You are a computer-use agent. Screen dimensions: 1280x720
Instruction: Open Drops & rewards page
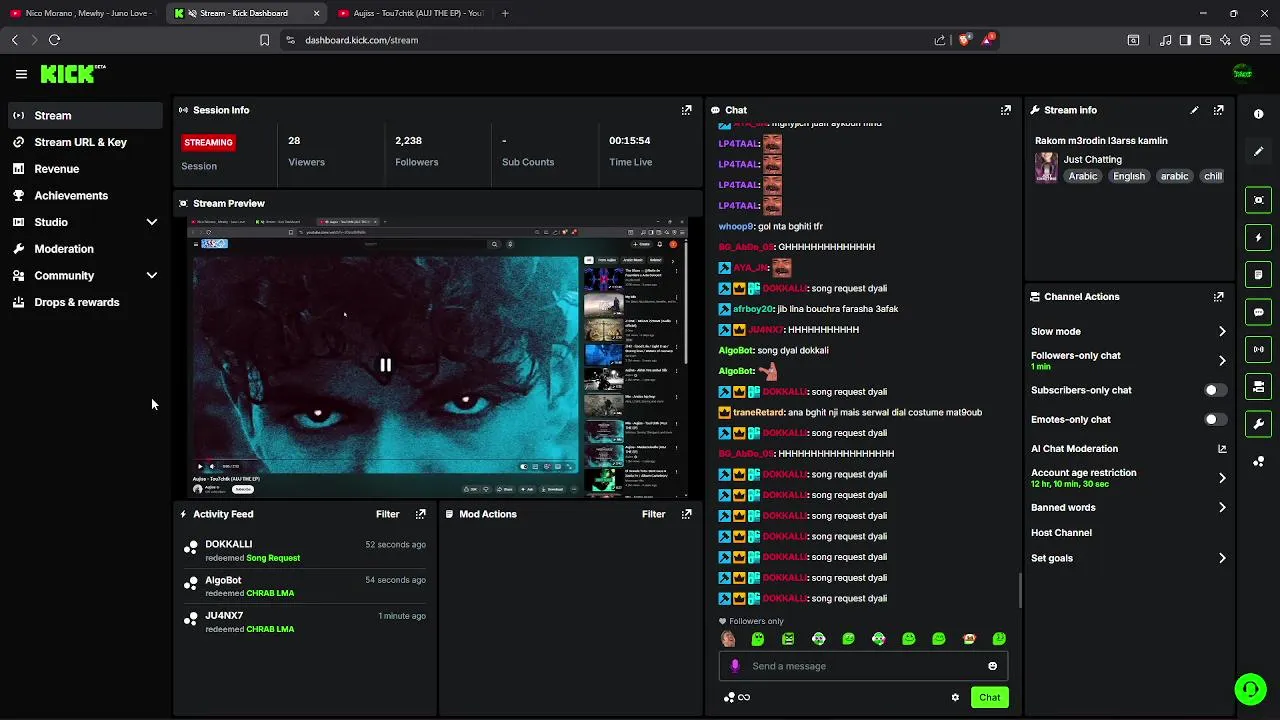[x=84, y=302]
